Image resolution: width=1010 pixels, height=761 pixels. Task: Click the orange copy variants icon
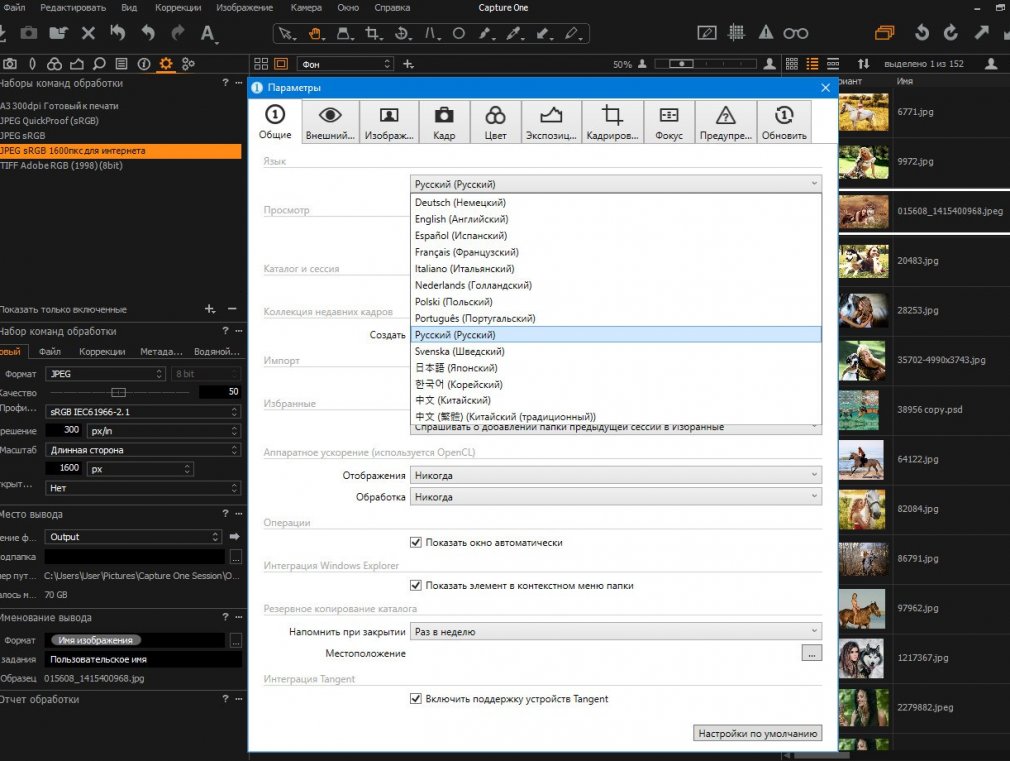pos(885,33)
